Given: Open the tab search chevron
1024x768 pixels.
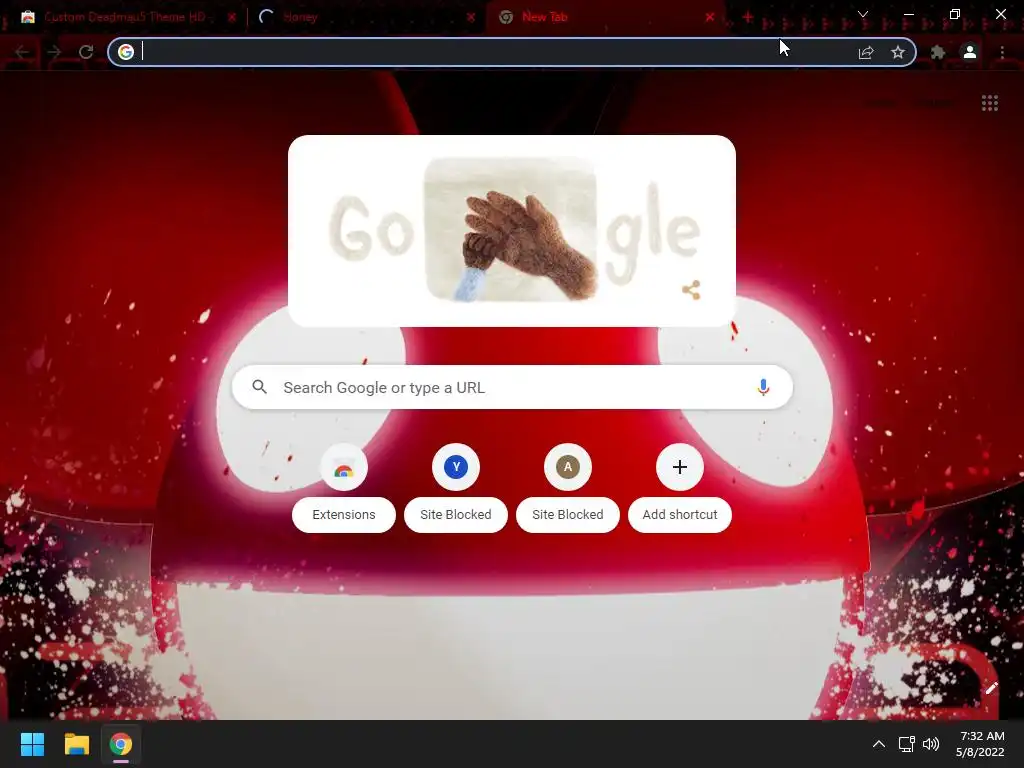Looking at the screenshot, I should pos(863,14).
